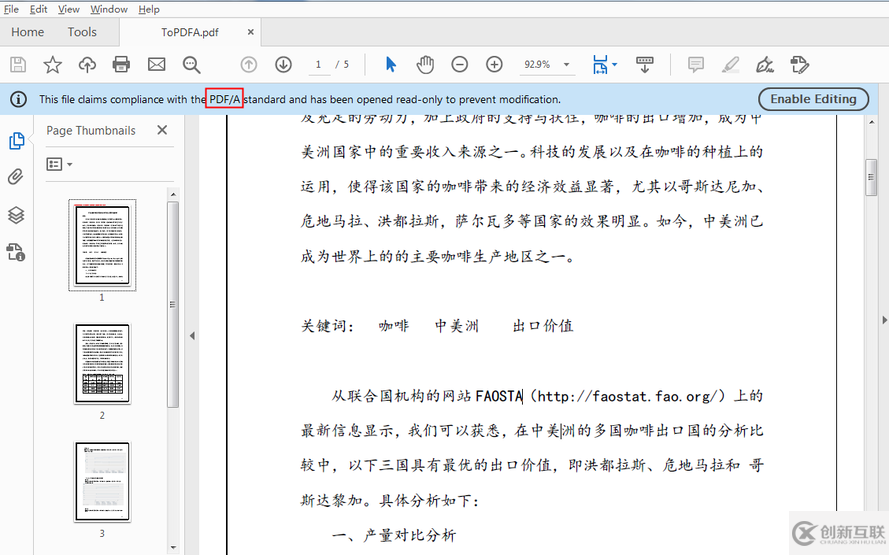
Task: Open the View menu
Action: 69,9
